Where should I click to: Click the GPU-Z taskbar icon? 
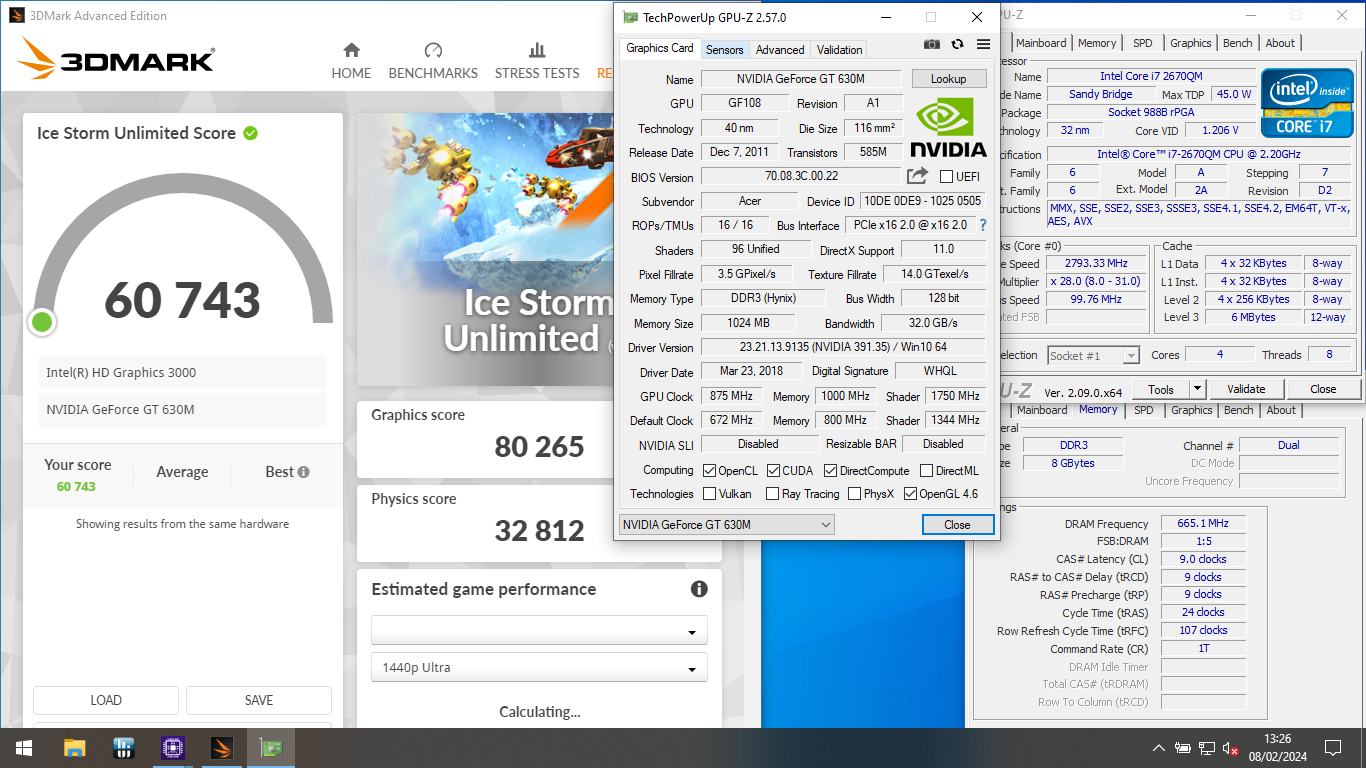coord(271,748)
